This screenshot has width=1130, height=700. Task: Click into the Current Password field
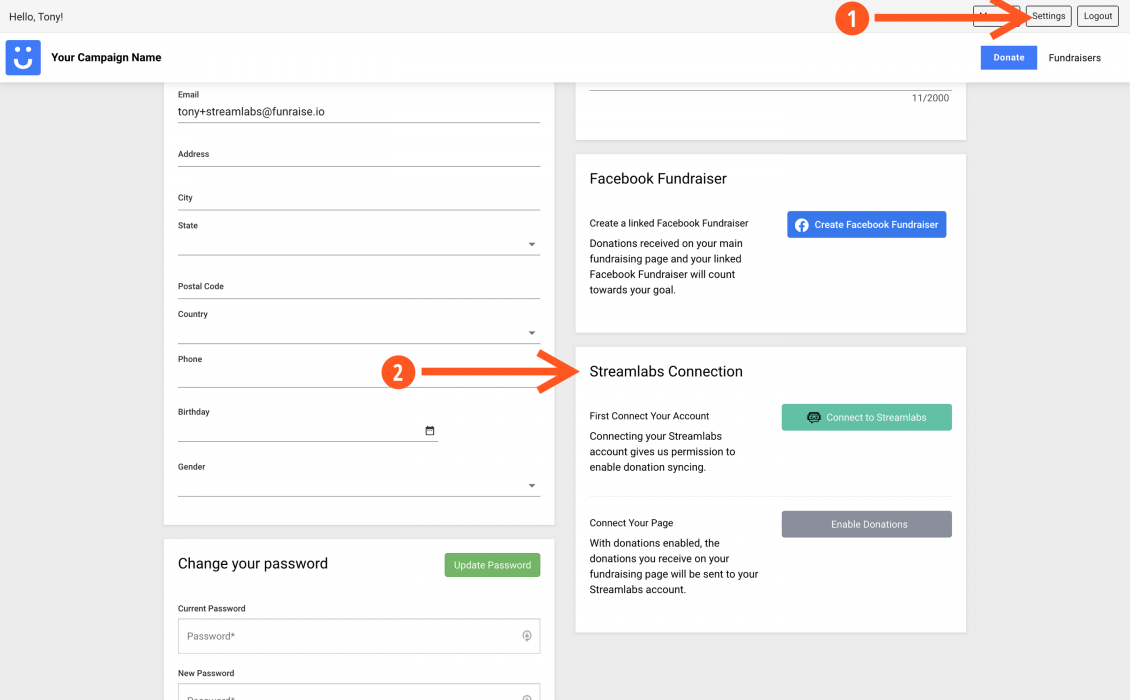pyautogui.click(x=330, y=635)
